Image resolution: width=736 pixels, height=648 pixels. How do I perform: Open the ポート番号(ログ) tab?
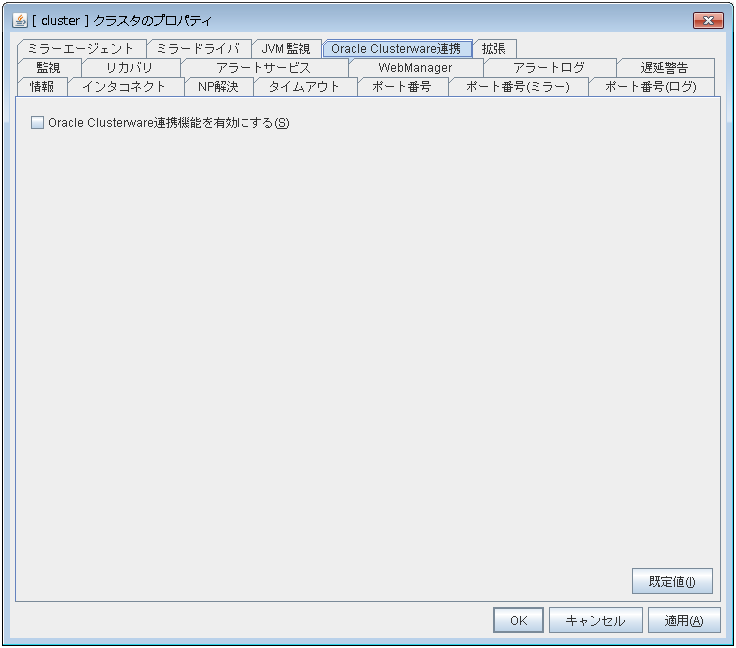(x=652, y=87)
